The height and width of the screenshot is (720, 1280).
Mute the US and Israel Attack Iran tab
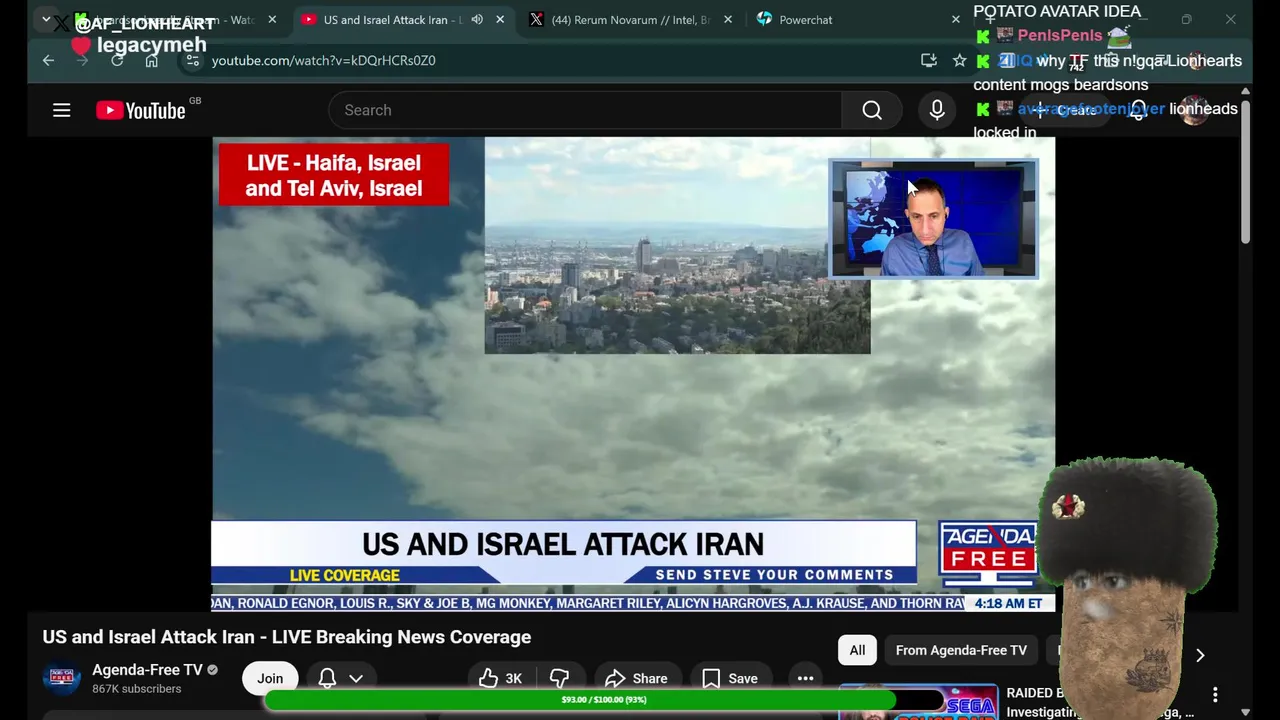pos(477,19)
